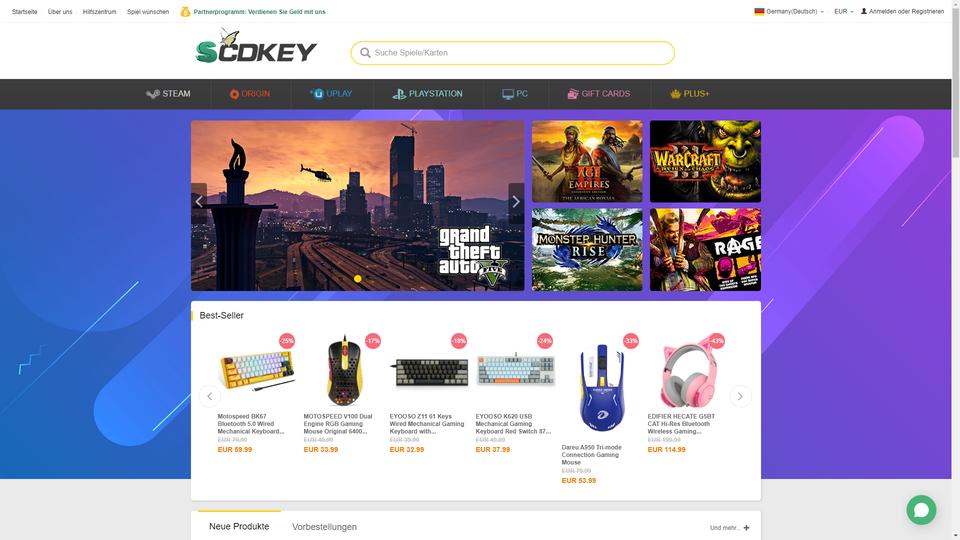Image resolution: width=960 pixels, height=540 pixels.
Task: Click Anmelden oder Registrieren link
Action: click(906, 11)
